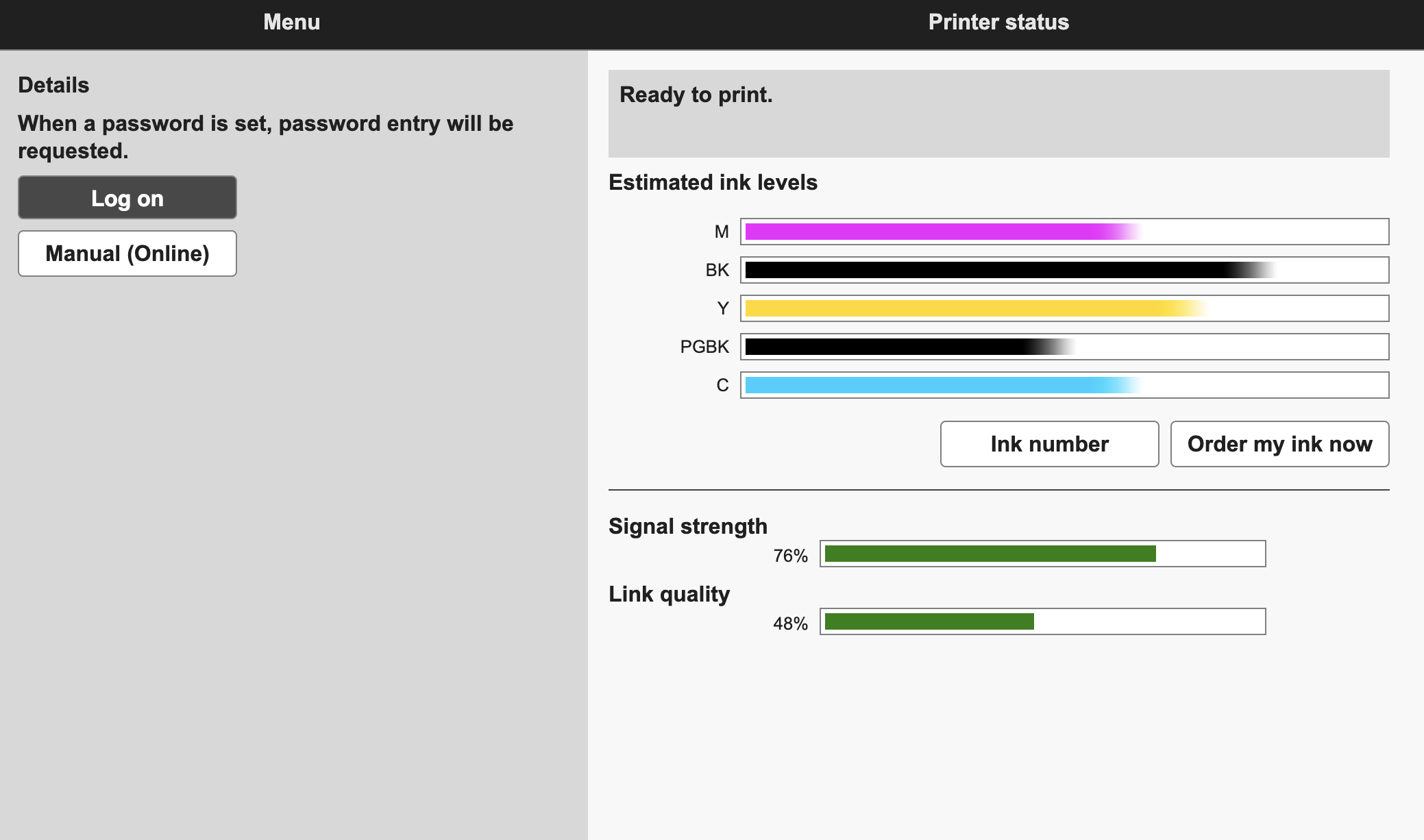Click the BK black ink level bar
This screenshot has height=840, width=1424.
tap(1064, 270)
